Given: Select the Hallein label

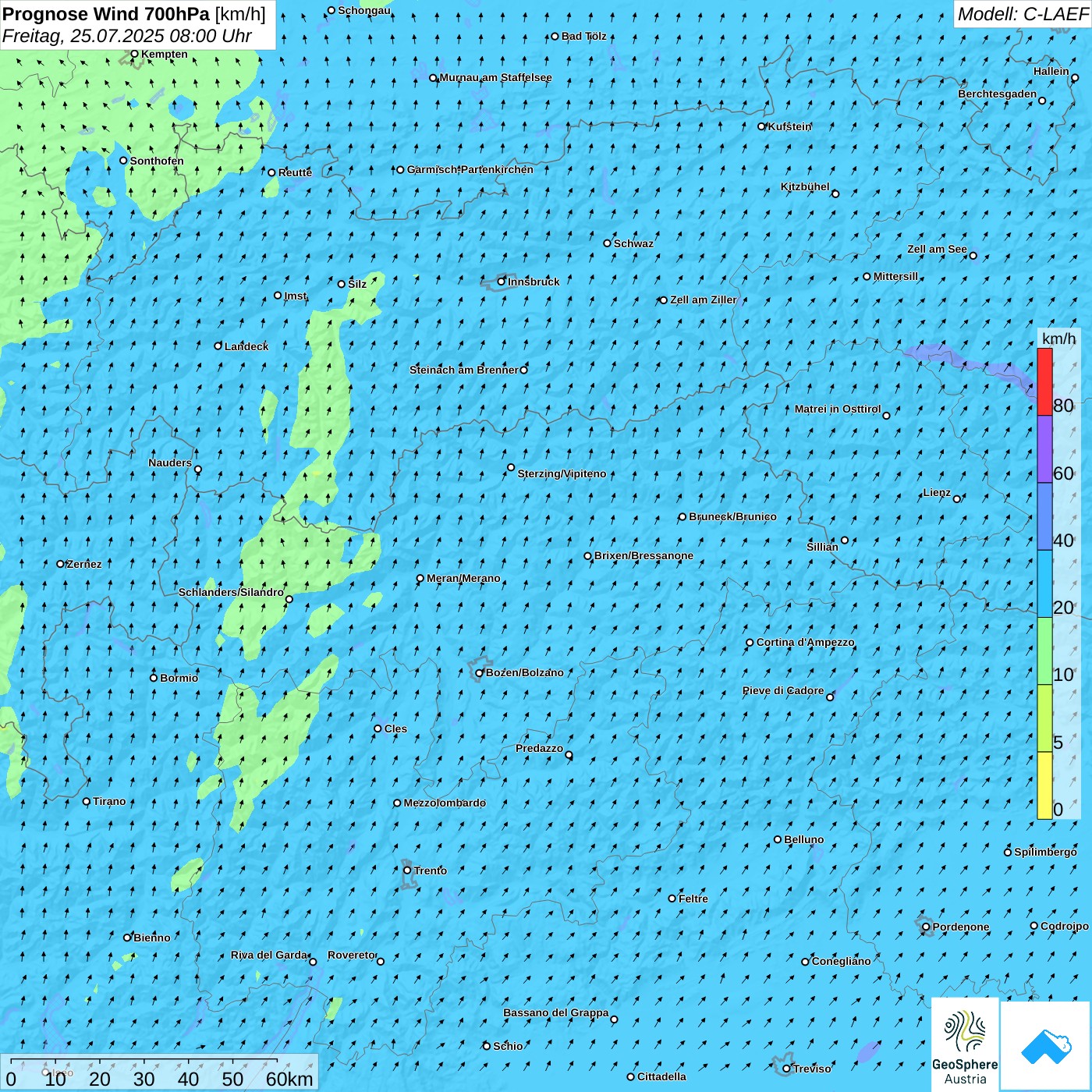Looking at the screenshot, I should [1051, 71].
